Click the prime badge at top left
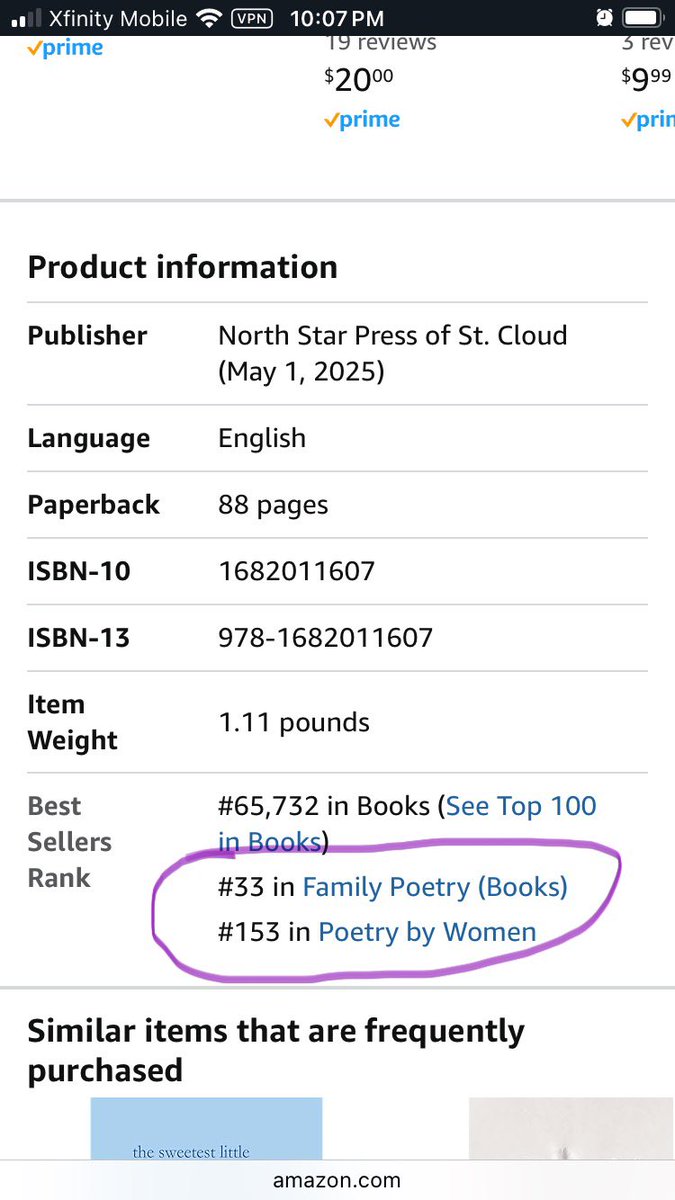The image size is (675, 1200). [65, 49]
